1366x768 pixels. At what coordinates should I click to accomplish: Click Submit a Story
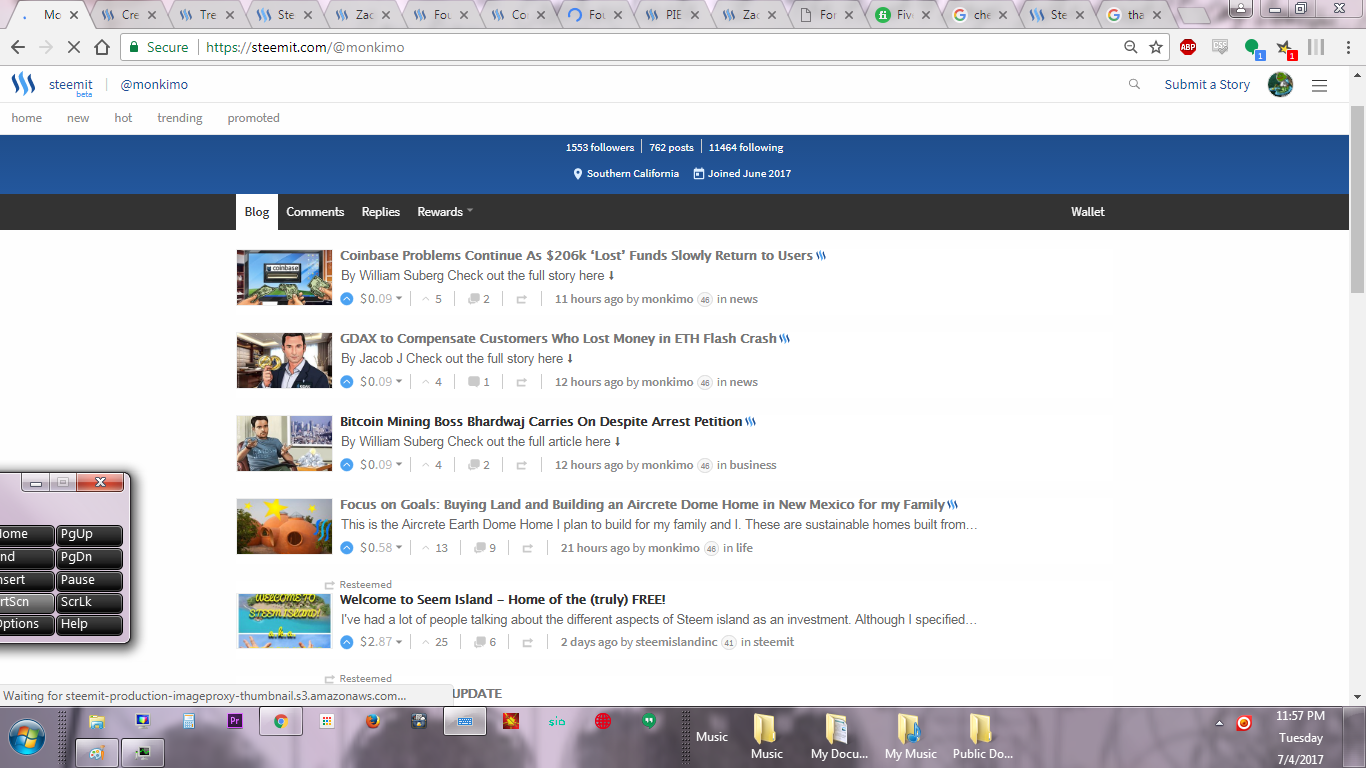pyautogui.click(x=1207, y=85)
